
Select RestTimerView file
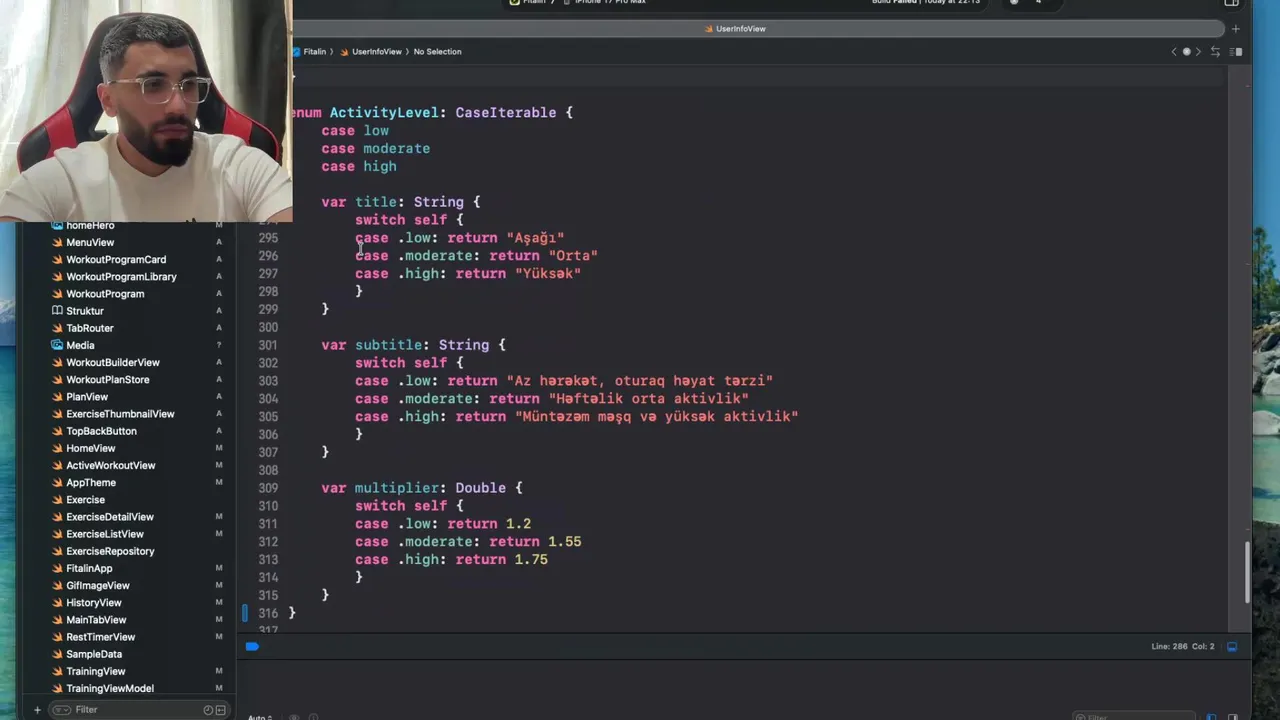101,637
